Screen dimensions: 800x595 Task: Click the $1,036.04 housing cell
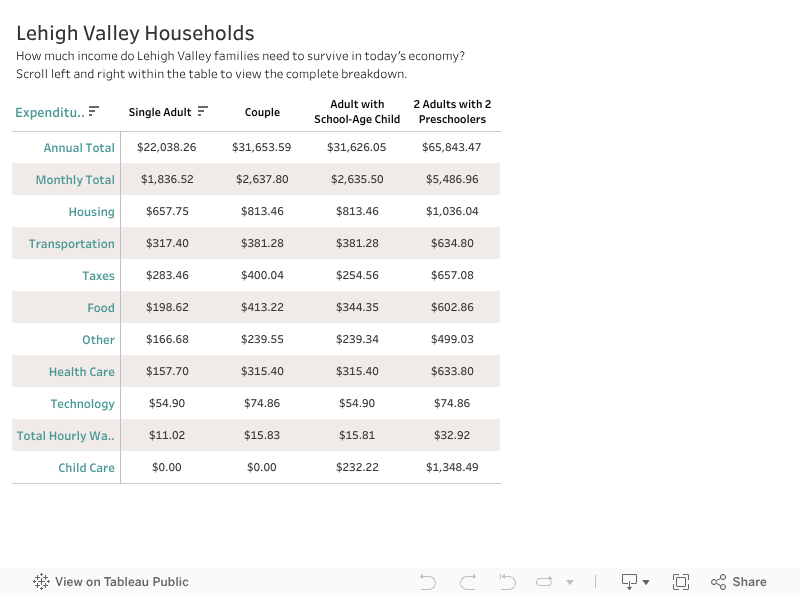tap(453, 211)
